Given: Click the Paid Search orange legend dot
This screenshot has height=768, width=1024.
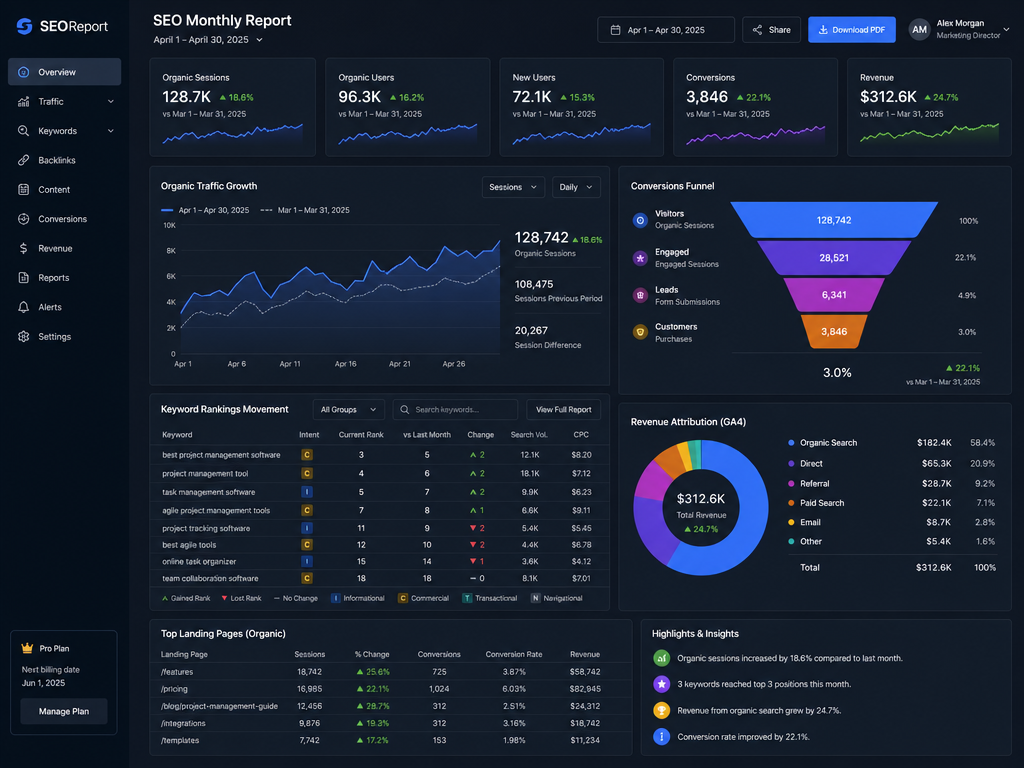Looking at the screenshot, I should click(791, 503).
